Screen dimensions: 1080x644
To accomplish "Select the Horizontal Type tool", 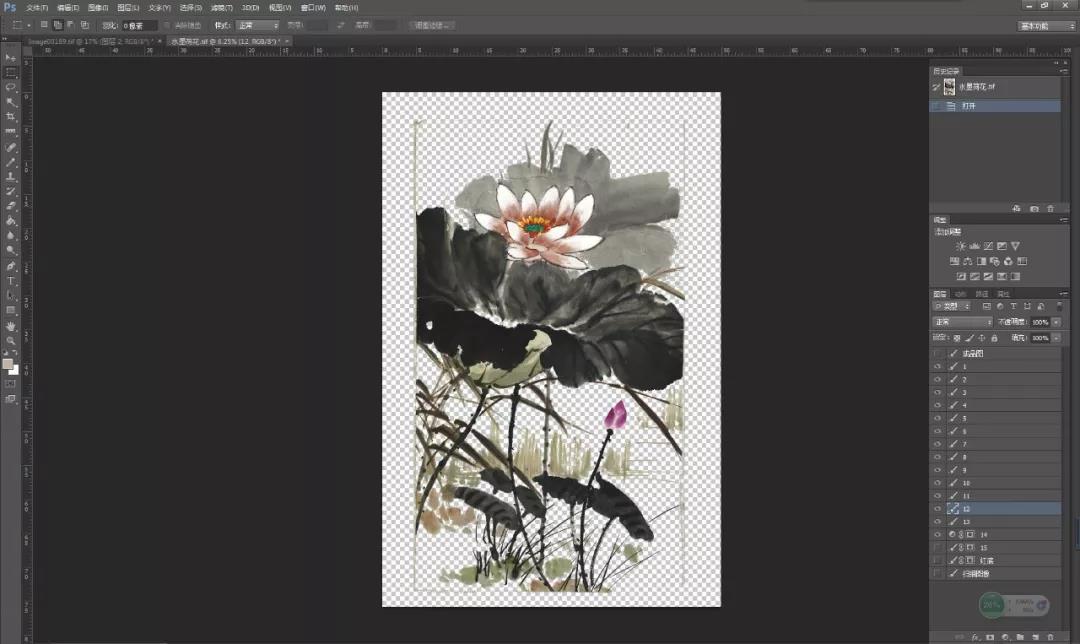I will (11, 281).
